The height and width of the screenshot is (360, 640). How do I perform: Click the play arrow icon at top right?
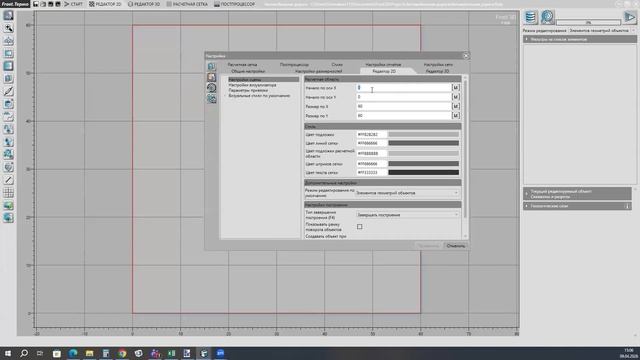click(x=630, y=17)
